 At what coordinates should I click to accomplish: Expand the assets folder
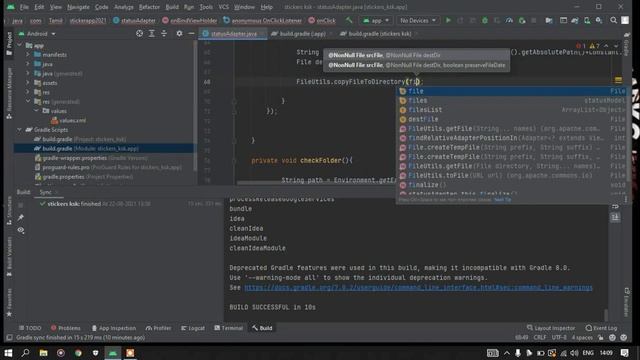tap(28, 83)
